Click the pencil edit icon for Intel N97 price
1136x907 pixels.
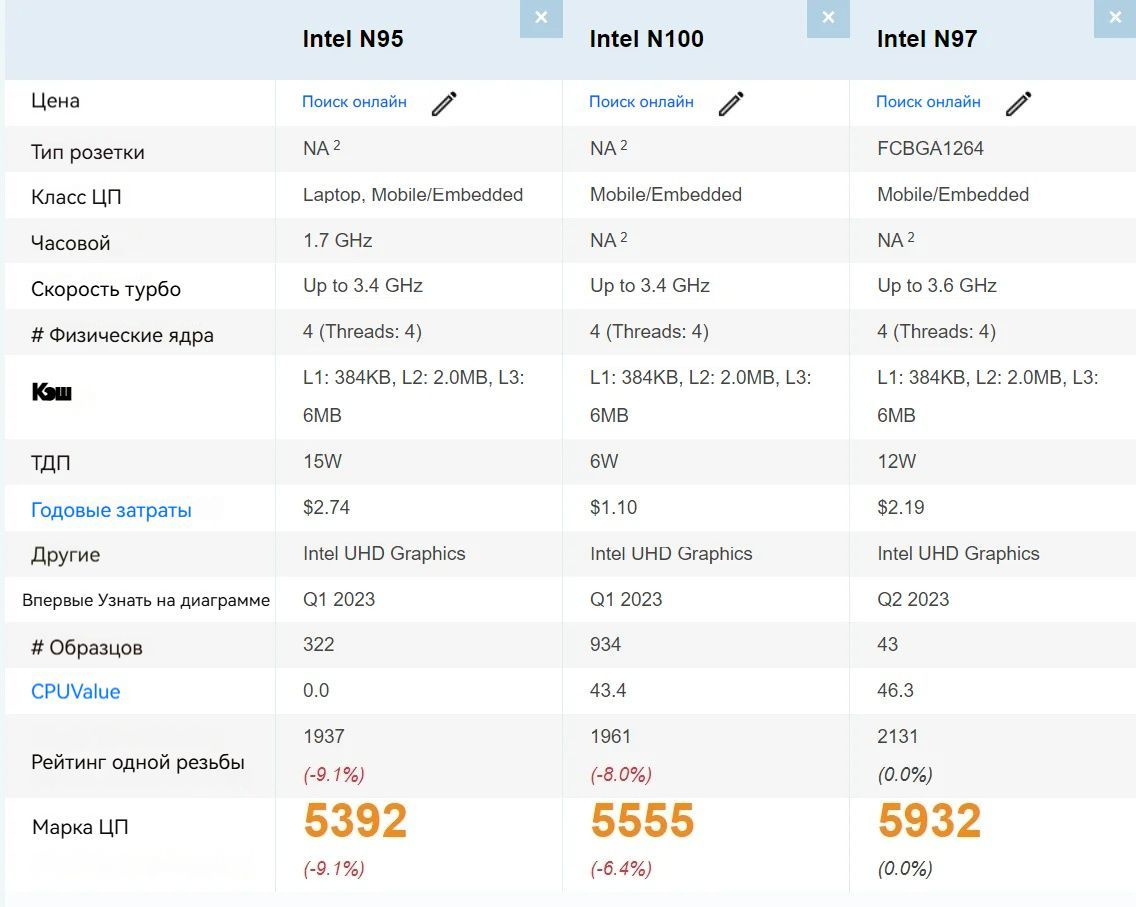point(1019,103)
